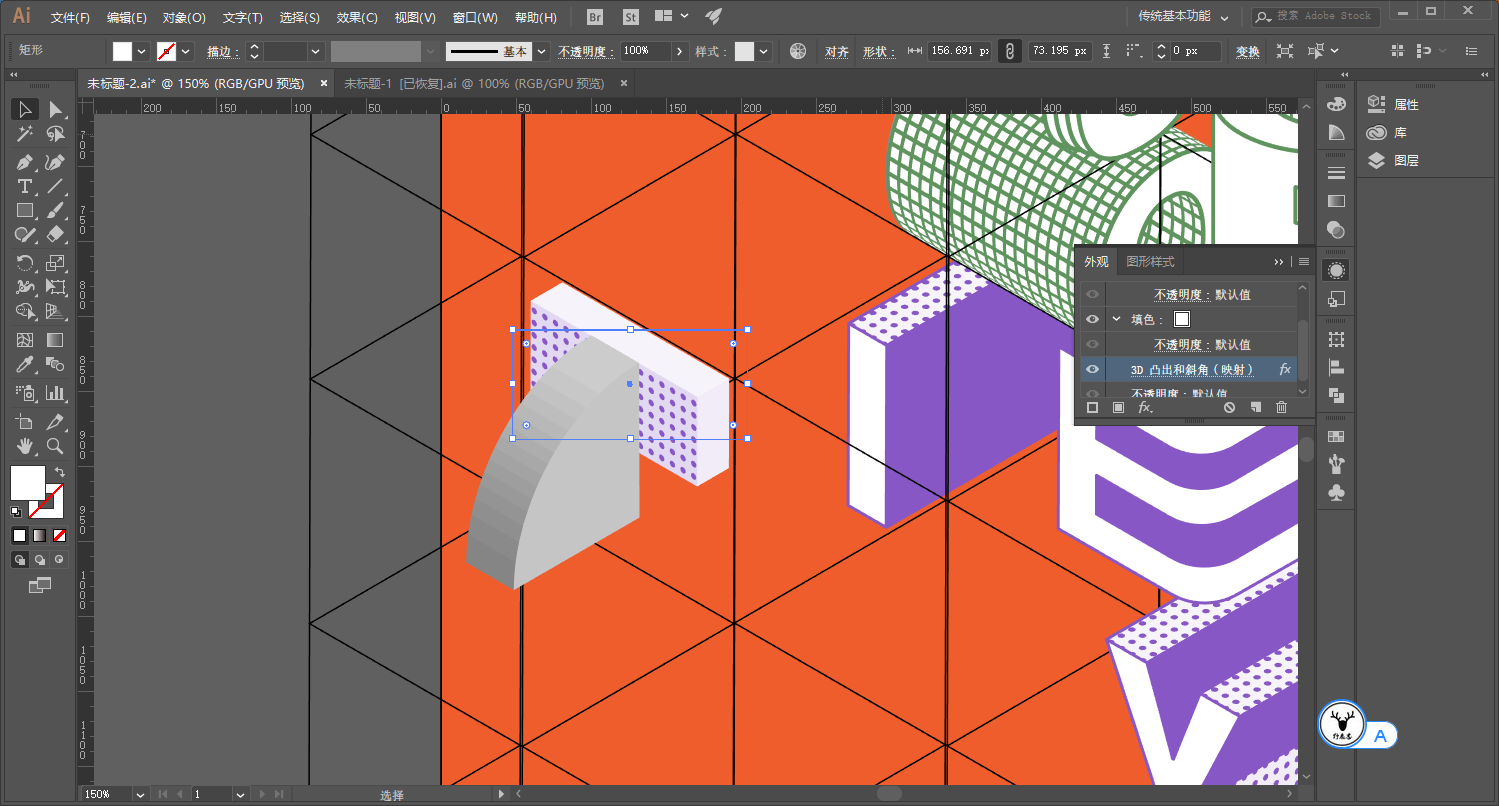Switch to 图形样式 panel tab
Image resolution: width=1499 pixels, height=806 pixels.
point(1150,261)
